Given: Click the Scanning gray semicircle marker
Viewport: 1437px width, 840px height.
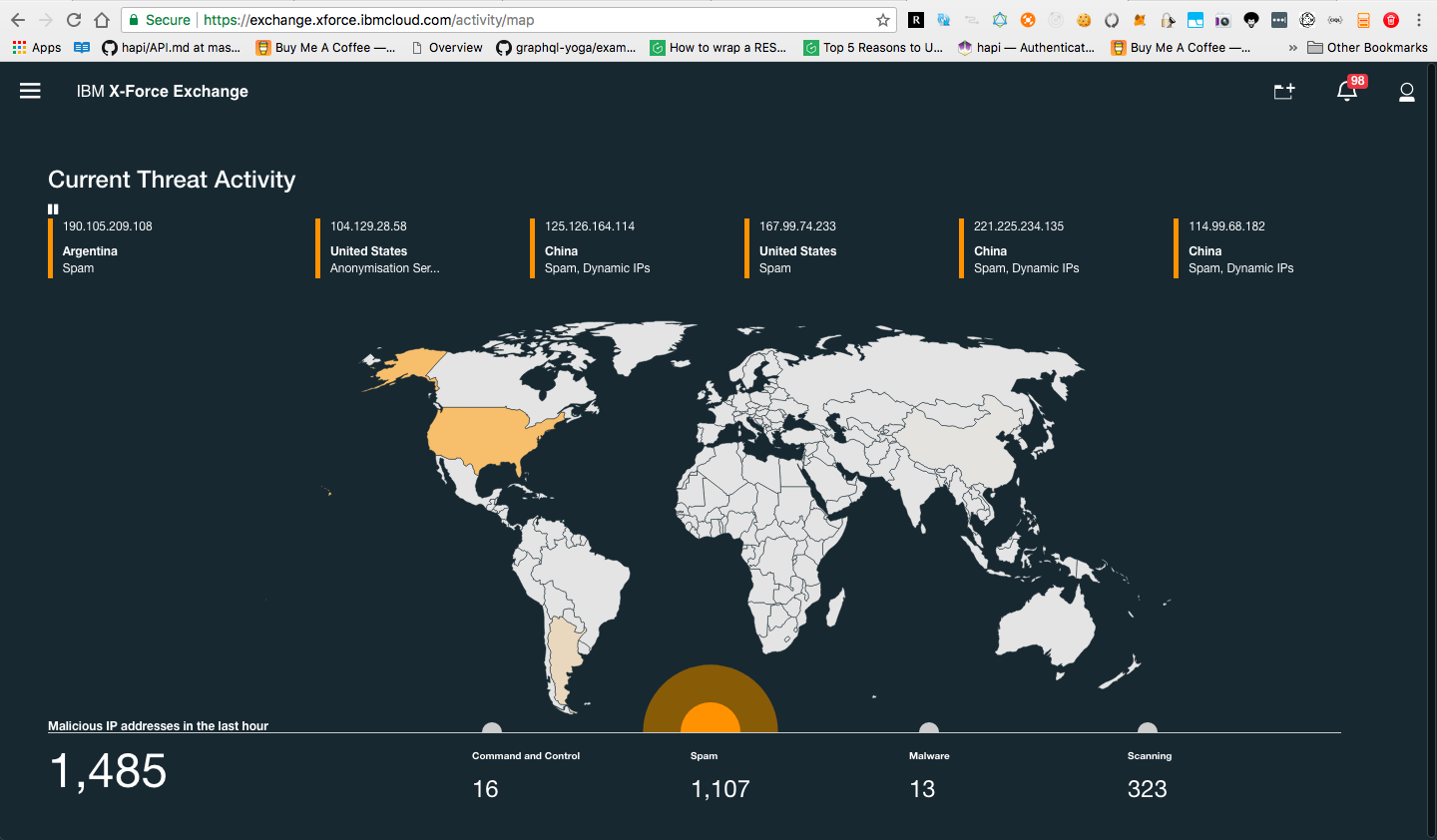Looking at the screenshot, I should (x=1148, y=728).
